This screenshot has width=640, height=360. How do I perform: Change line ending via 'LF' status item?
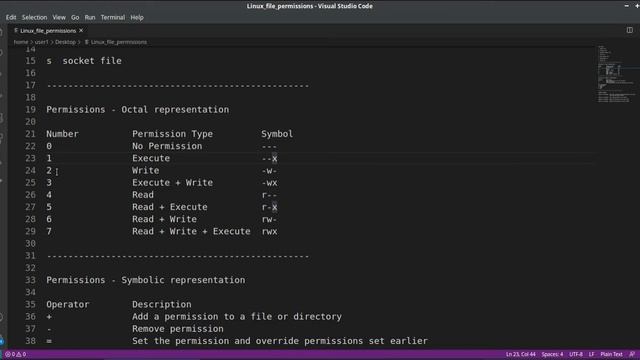[591, 354]
